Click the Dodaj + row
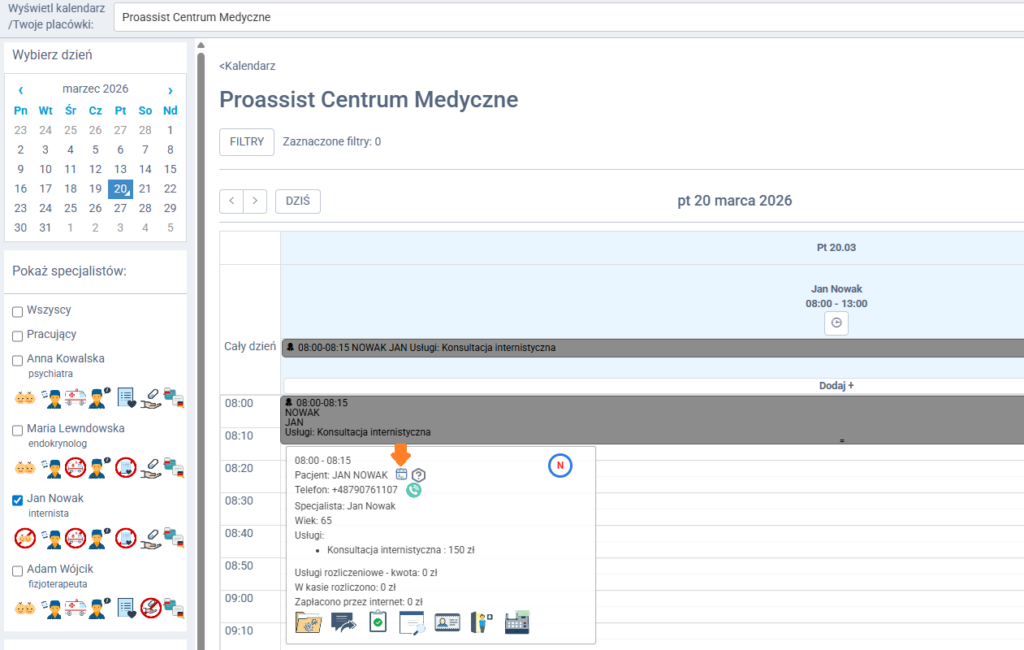This screenshot has width=1024, height=650. point(836,385)
